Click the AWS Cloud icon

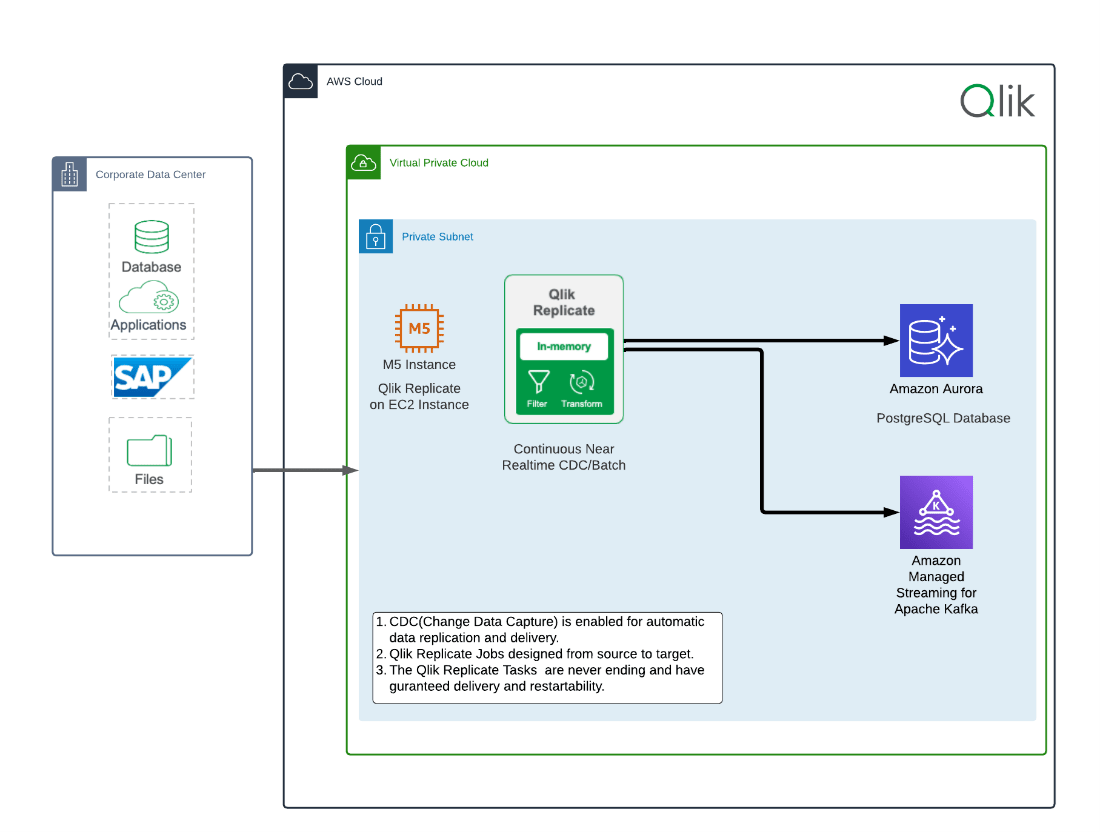(x=301, y=81)
